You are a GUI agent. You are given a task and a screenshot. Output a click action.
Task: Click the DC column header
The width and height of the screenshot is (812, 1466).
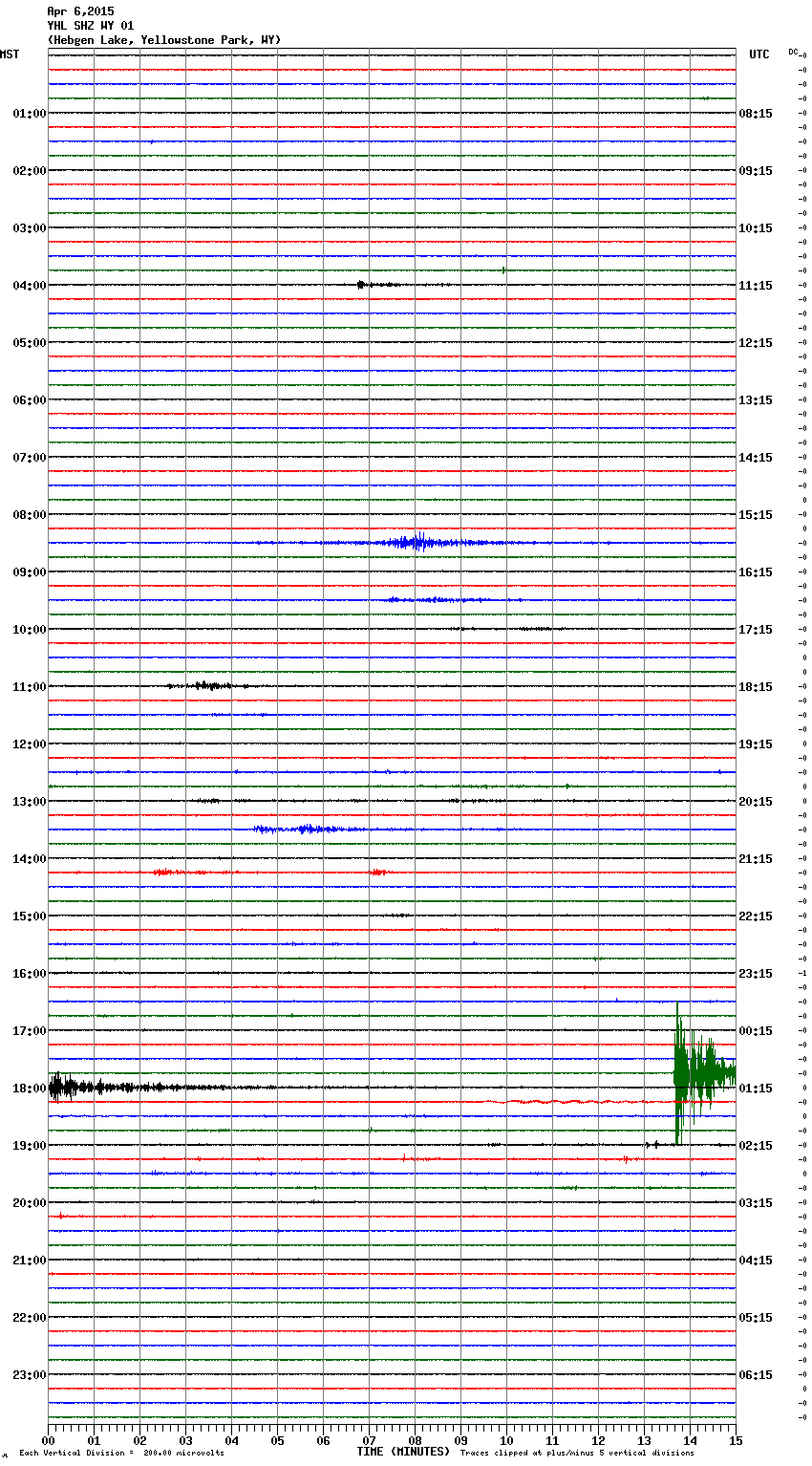click(793, 52)
